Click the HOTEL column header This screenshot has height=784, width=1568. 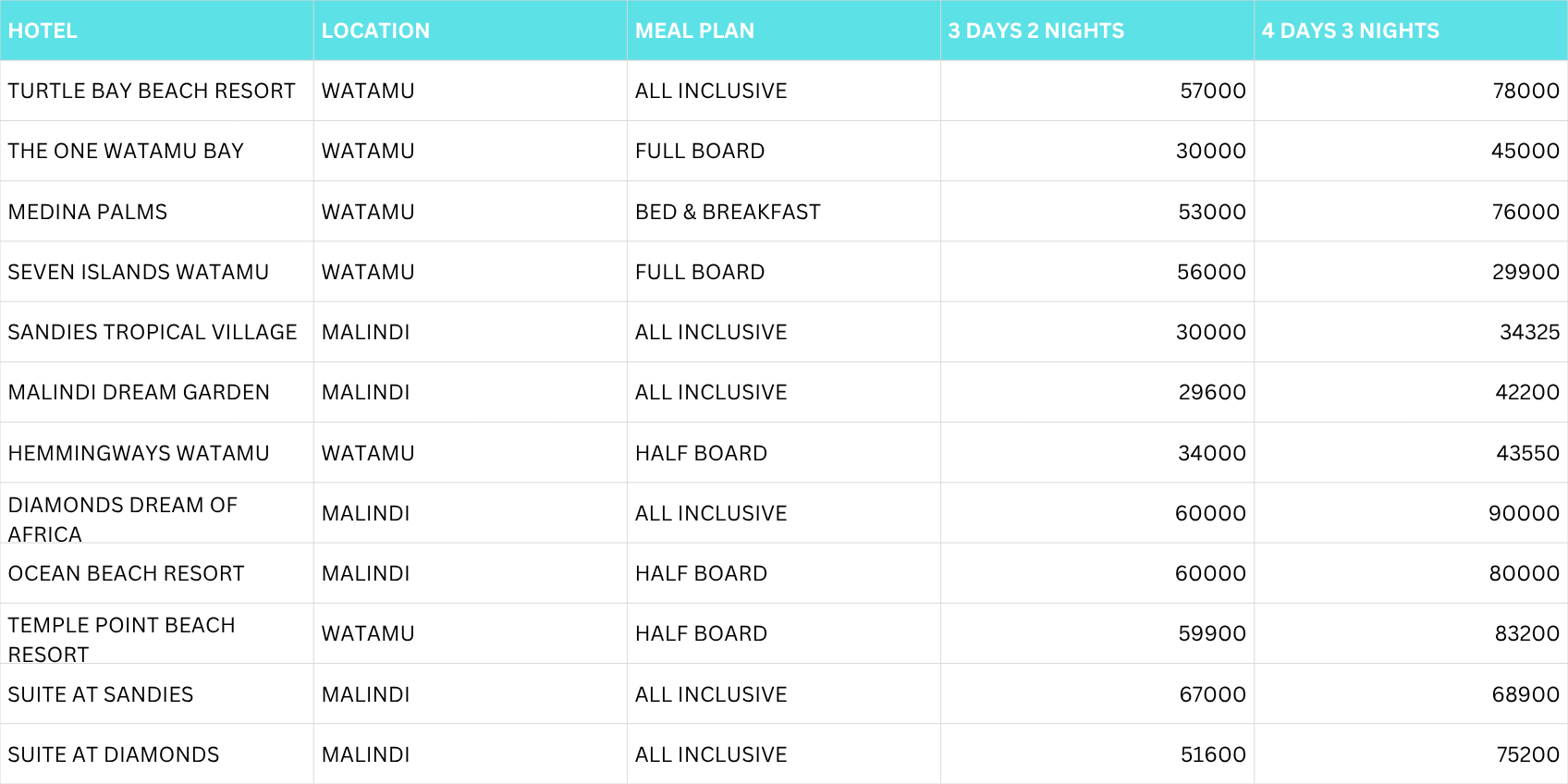43,31
